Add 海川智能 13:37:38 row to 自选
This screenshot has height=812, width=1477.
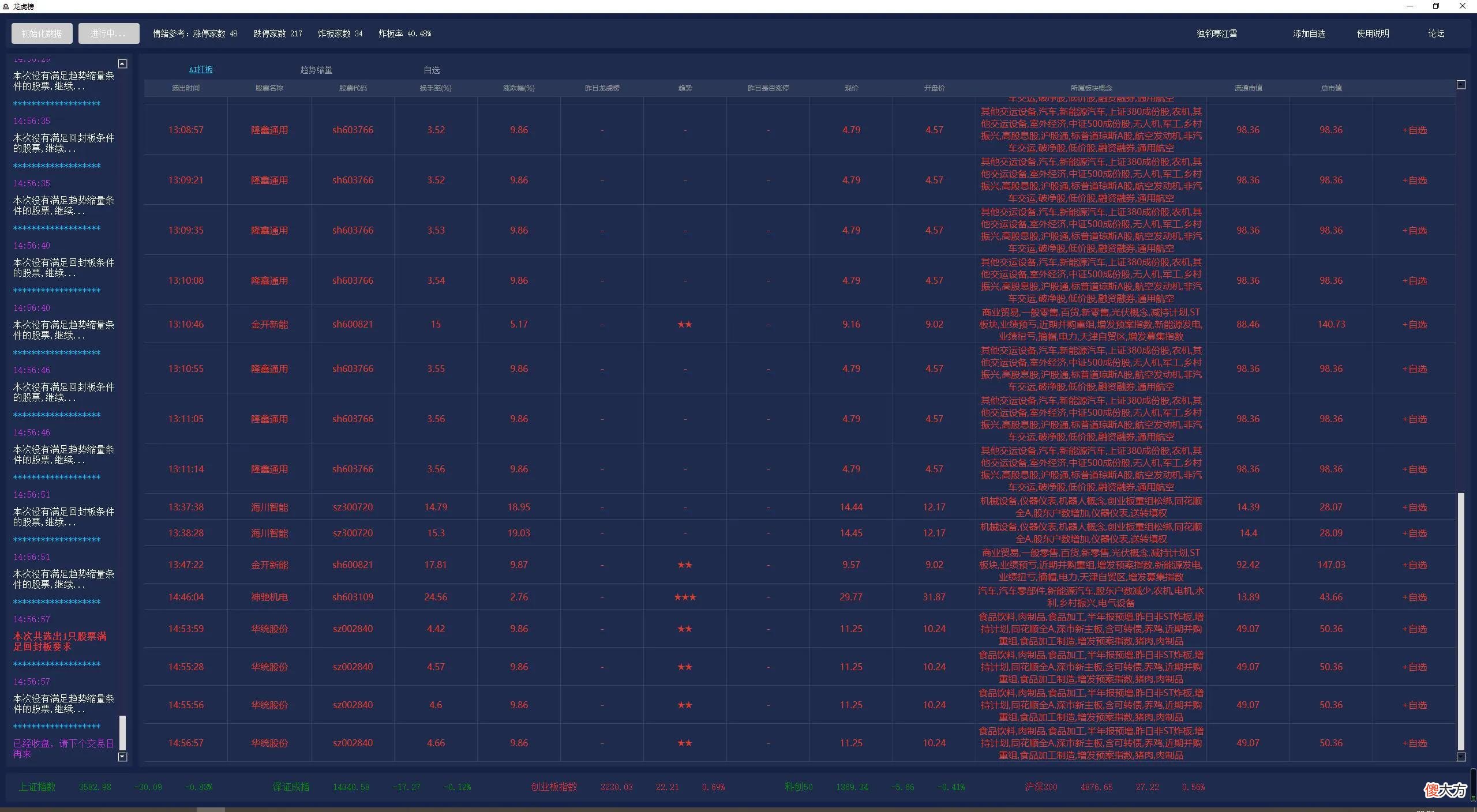[1414, 507]
